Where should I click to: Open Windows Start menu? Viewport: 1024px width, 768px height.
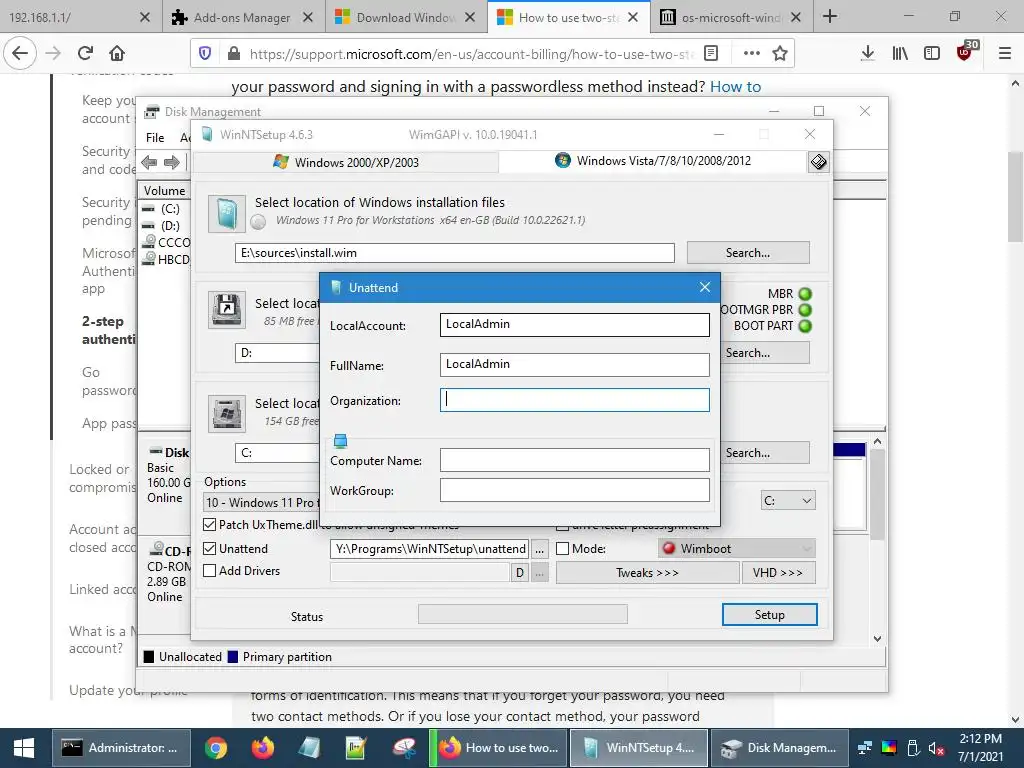(x=24, y=748)
